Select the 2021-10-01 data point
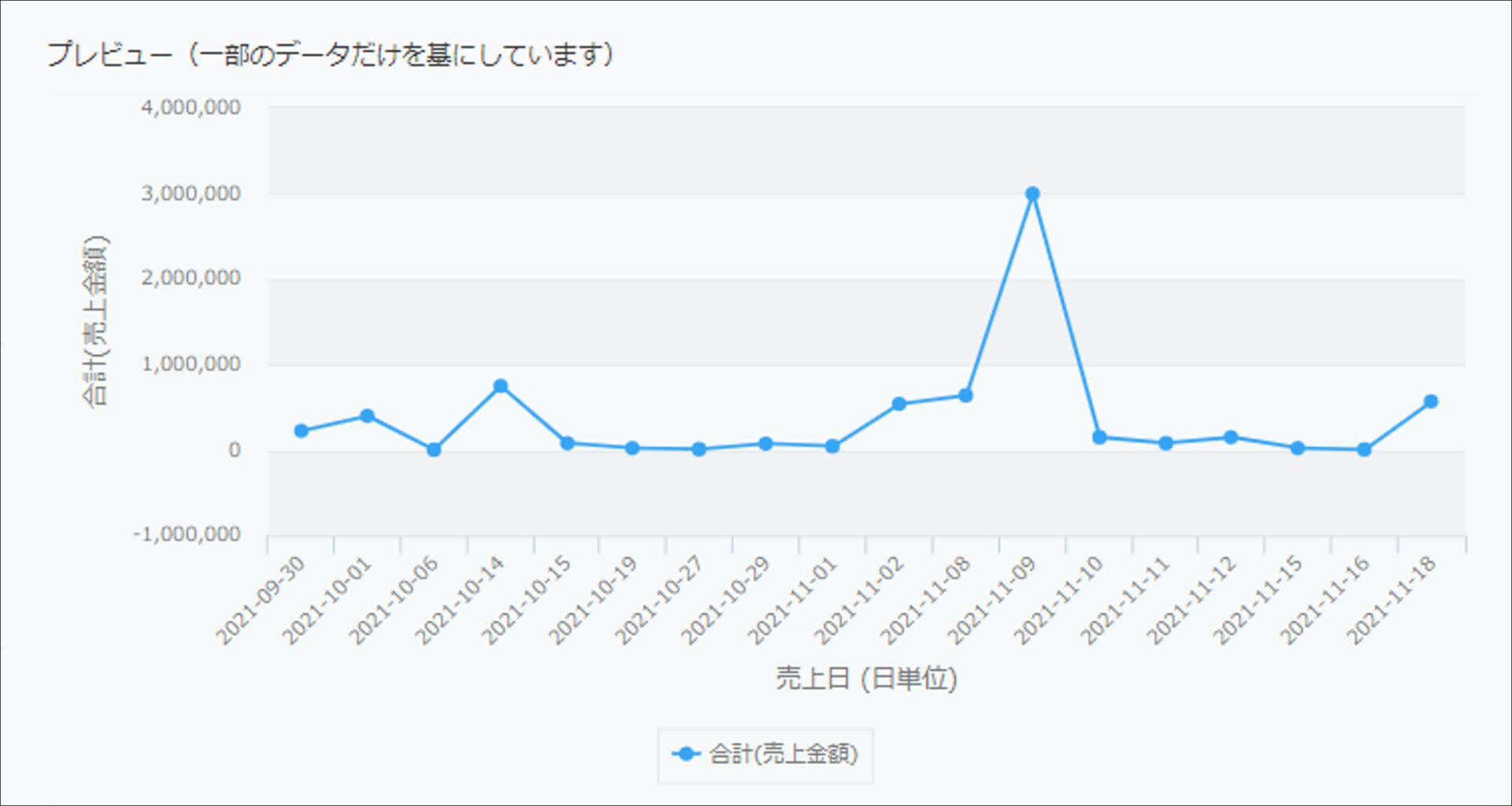 (367, 416)
